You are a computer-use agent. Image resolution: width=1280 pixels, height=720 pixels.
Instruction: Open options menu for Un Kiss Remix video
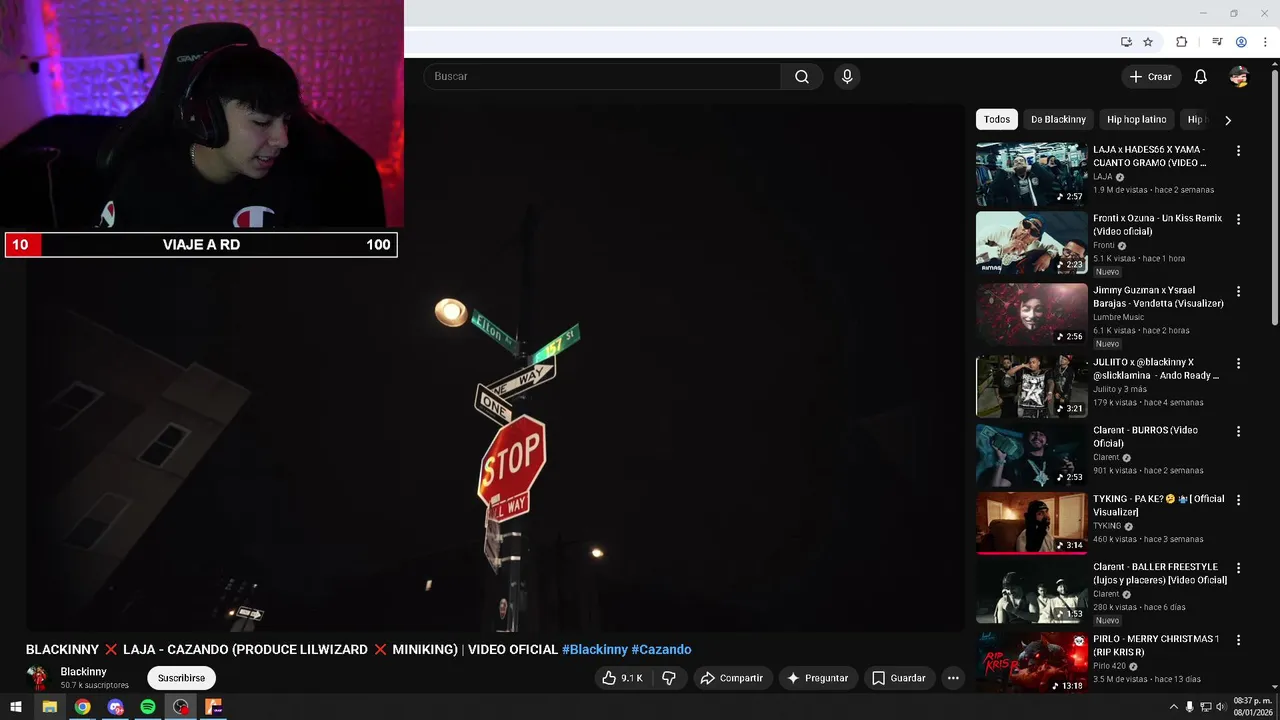click(x=1238, y=219)
